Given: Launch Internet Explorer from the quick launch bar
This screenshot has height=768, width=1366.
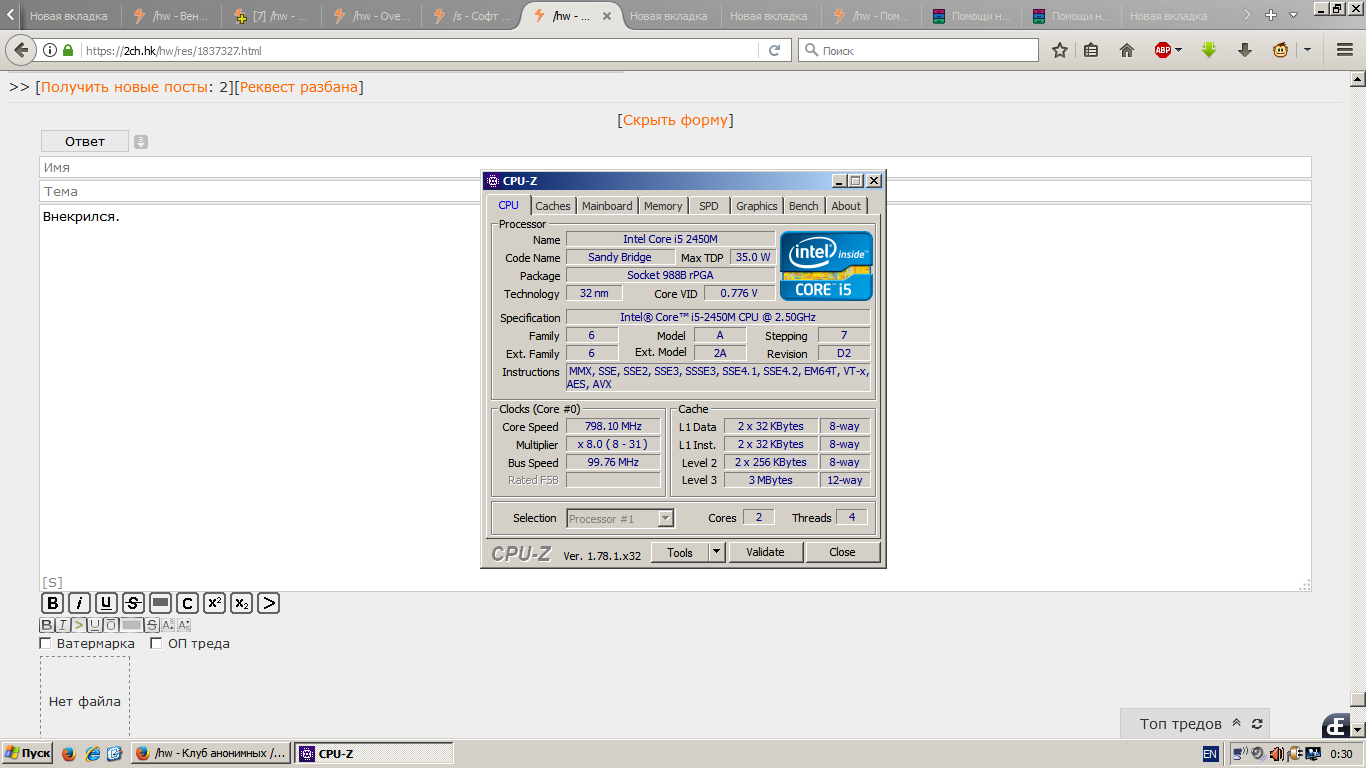Looking at the screenshot, I should [x=92, y=753].
